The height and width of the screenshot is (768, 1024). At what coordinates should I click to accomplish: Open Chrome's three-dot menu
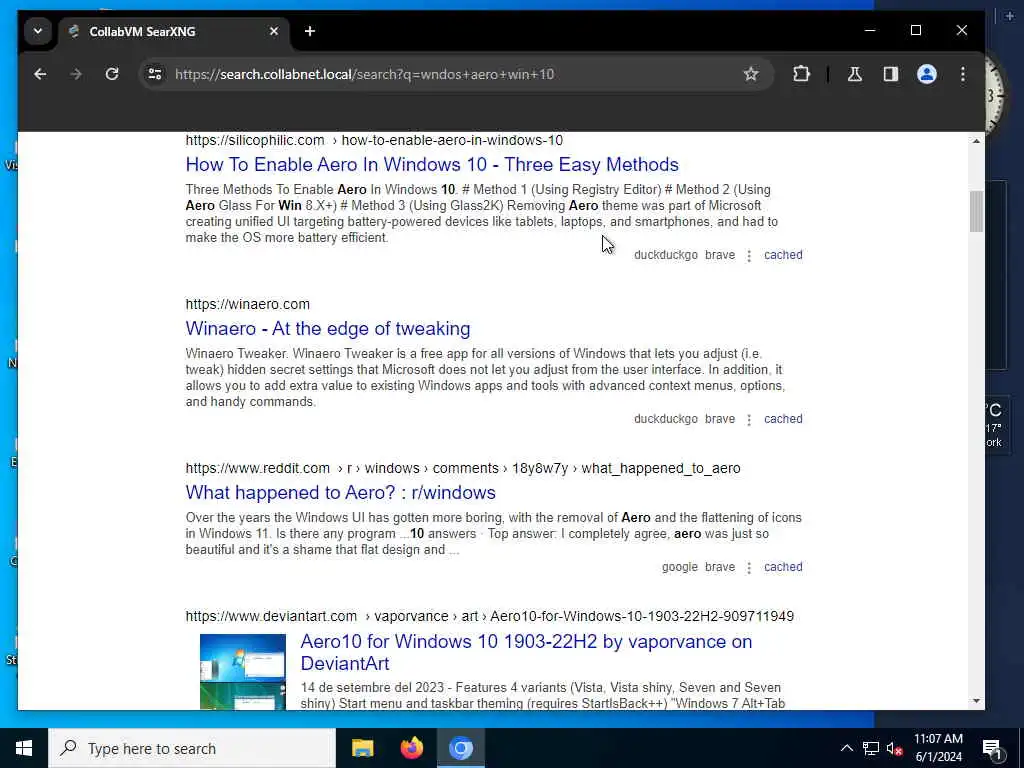pyautogui.click(x=963, y=74)
